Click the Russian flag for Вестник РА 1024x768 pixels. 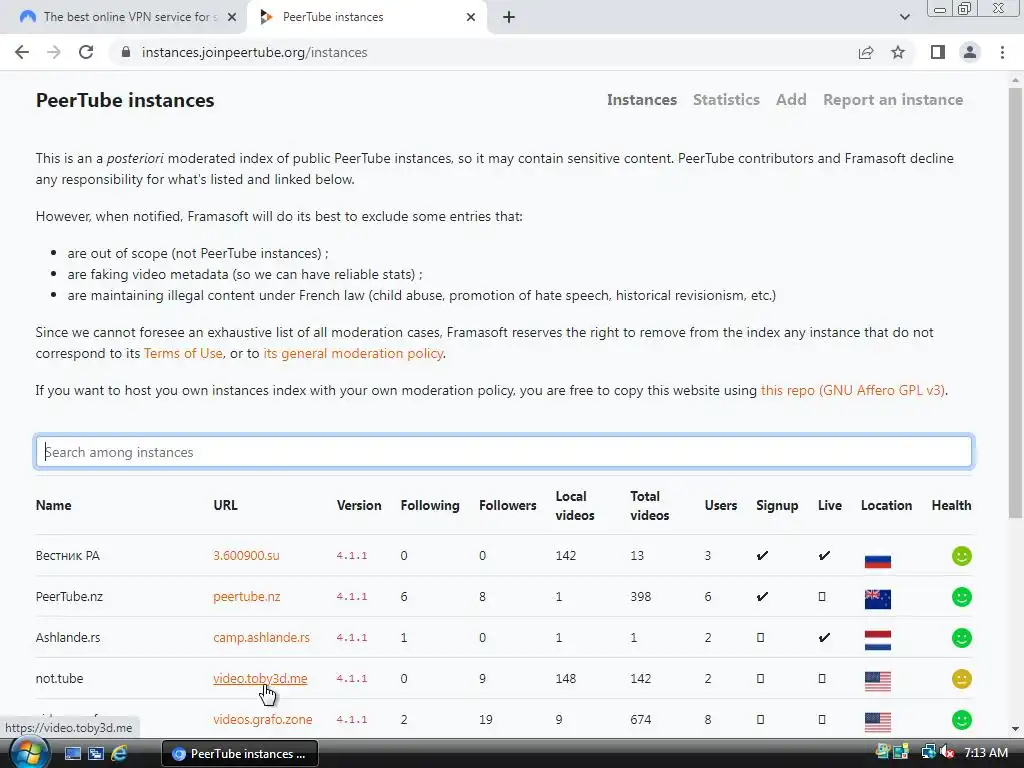click(x=878, y=560)
